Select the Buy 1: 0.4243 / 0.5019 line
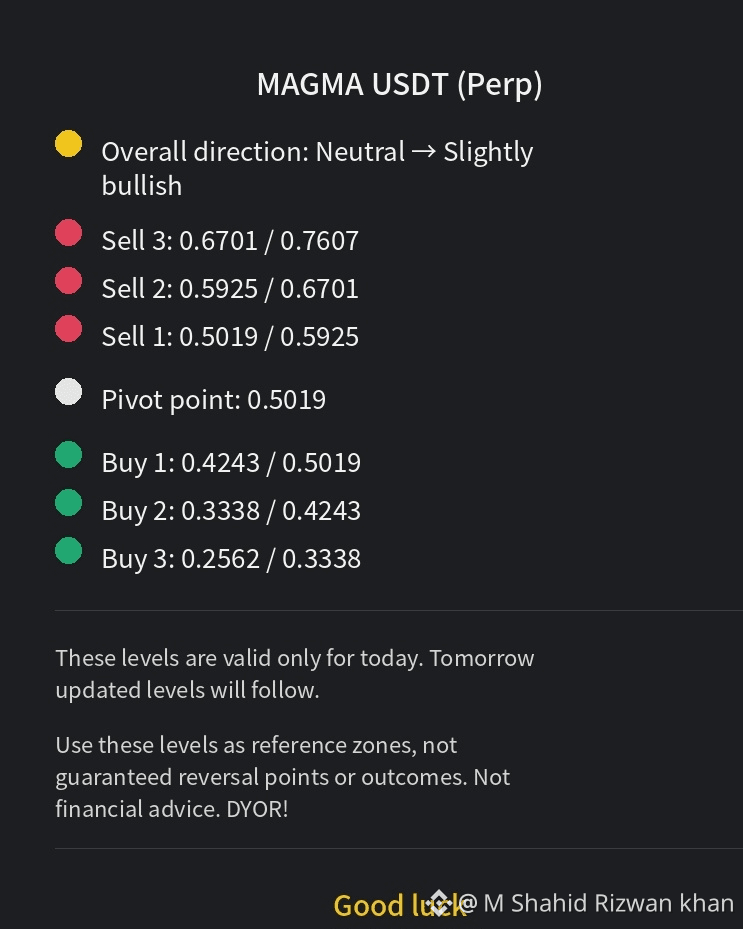 point(231,463)
